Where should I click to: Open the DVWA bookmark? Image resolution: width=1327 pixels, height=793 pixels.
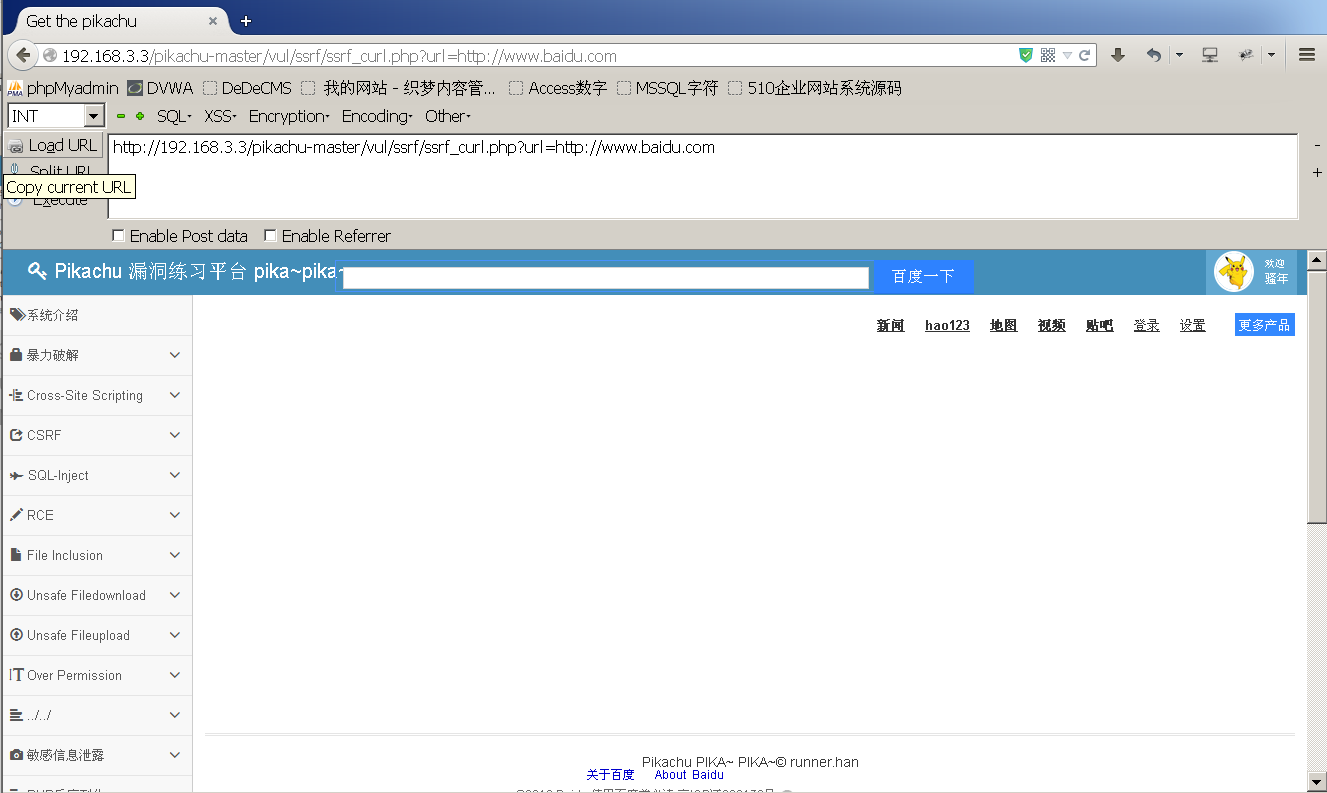pos(160,88)
